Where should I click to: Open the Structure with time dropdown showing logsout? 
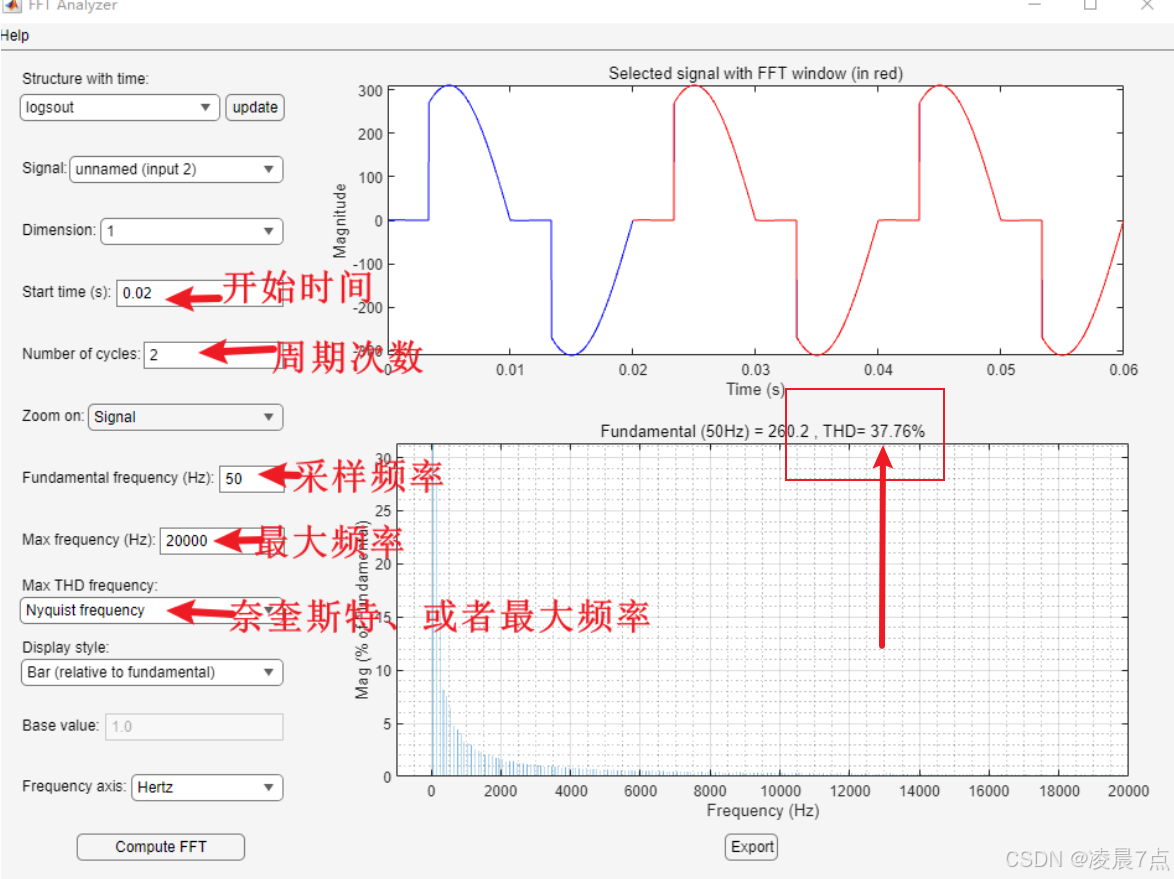pos(119,107)
